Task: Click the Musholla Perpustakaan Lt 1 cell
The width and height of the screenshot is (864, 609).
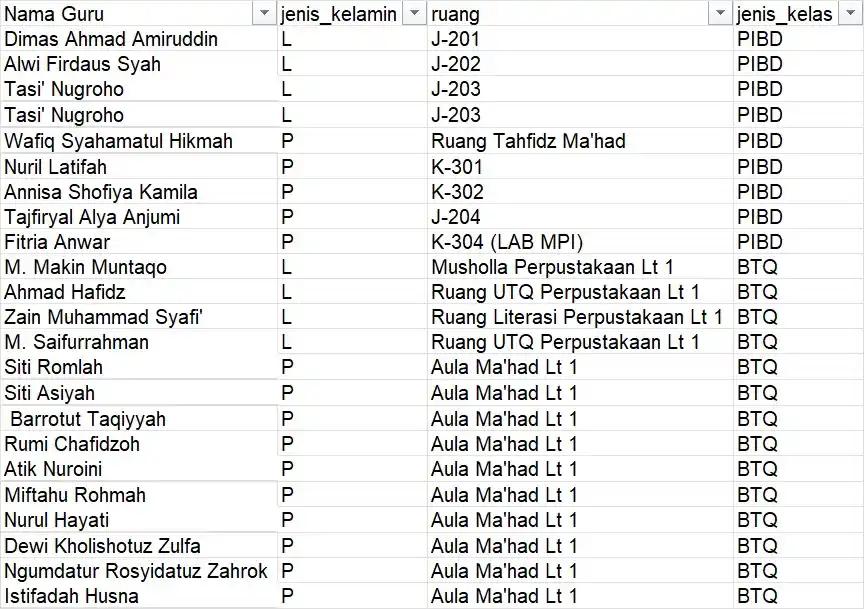Action: [580, 267]
